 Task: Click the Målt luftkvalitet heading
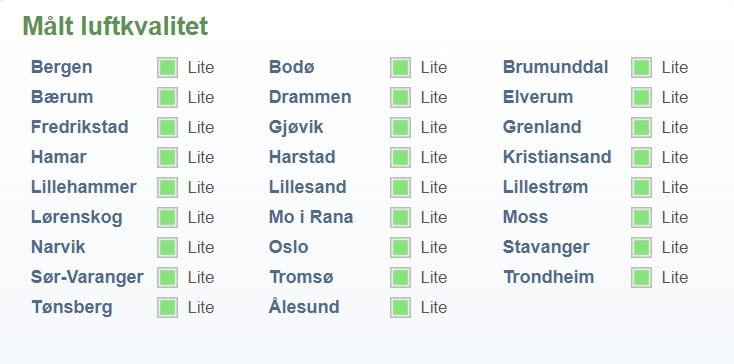tap(115, 26)
